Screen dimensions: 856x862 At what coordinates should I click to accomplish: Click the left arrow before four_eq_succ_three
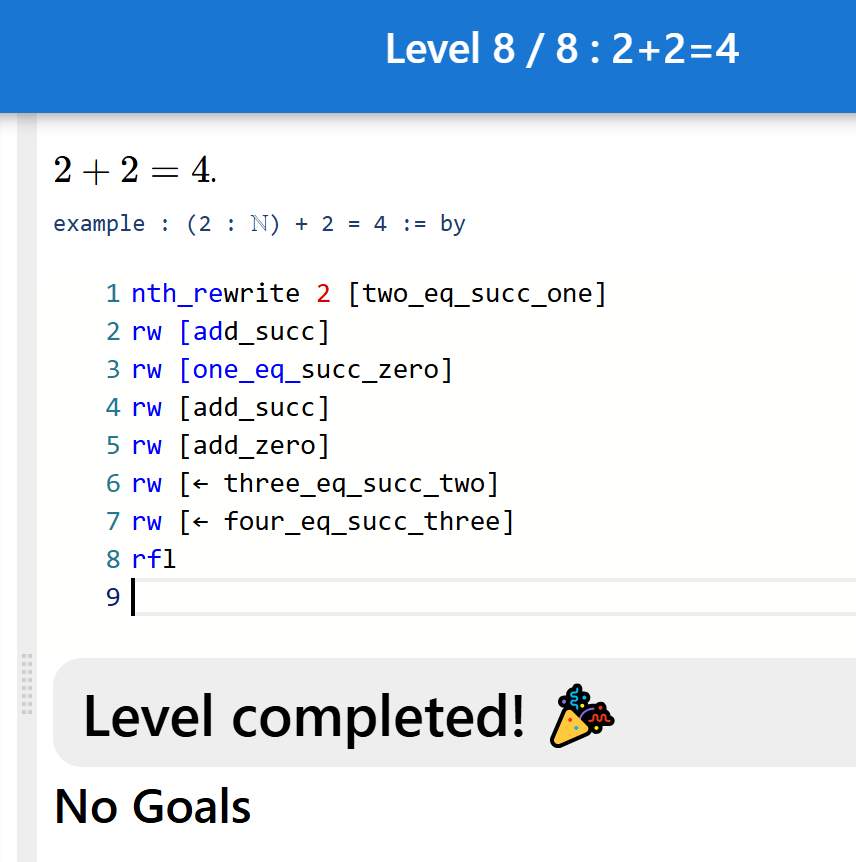201,521
